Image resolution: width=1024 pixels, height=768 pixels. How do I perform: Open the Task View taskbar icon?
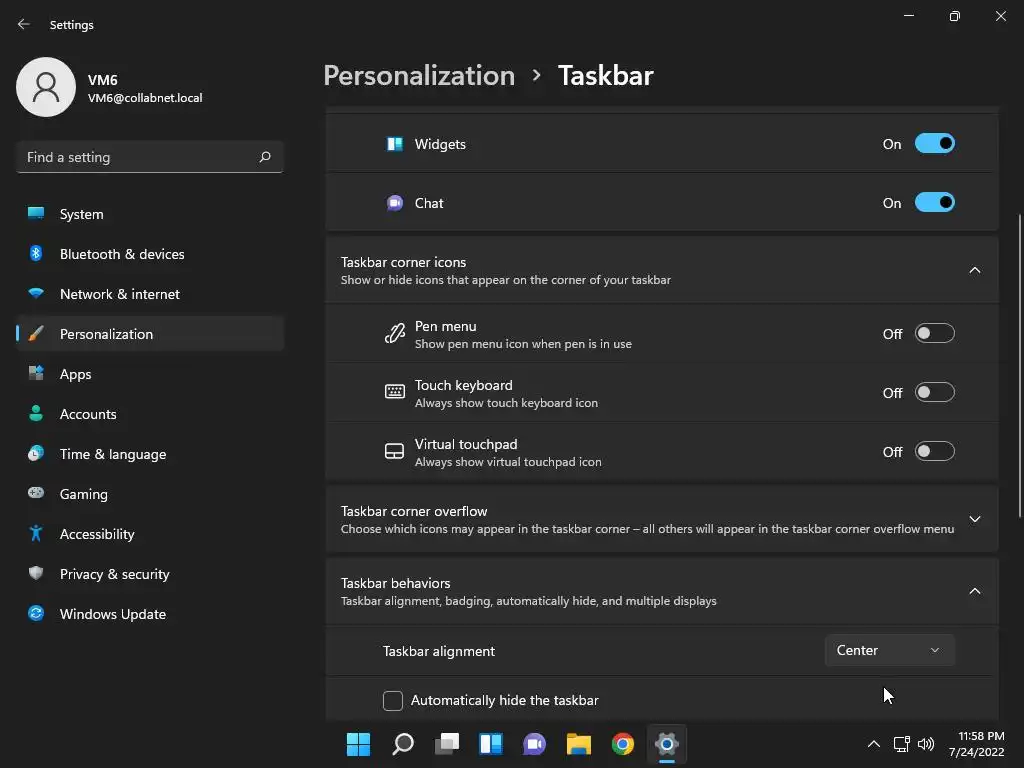tap(447, 744)
